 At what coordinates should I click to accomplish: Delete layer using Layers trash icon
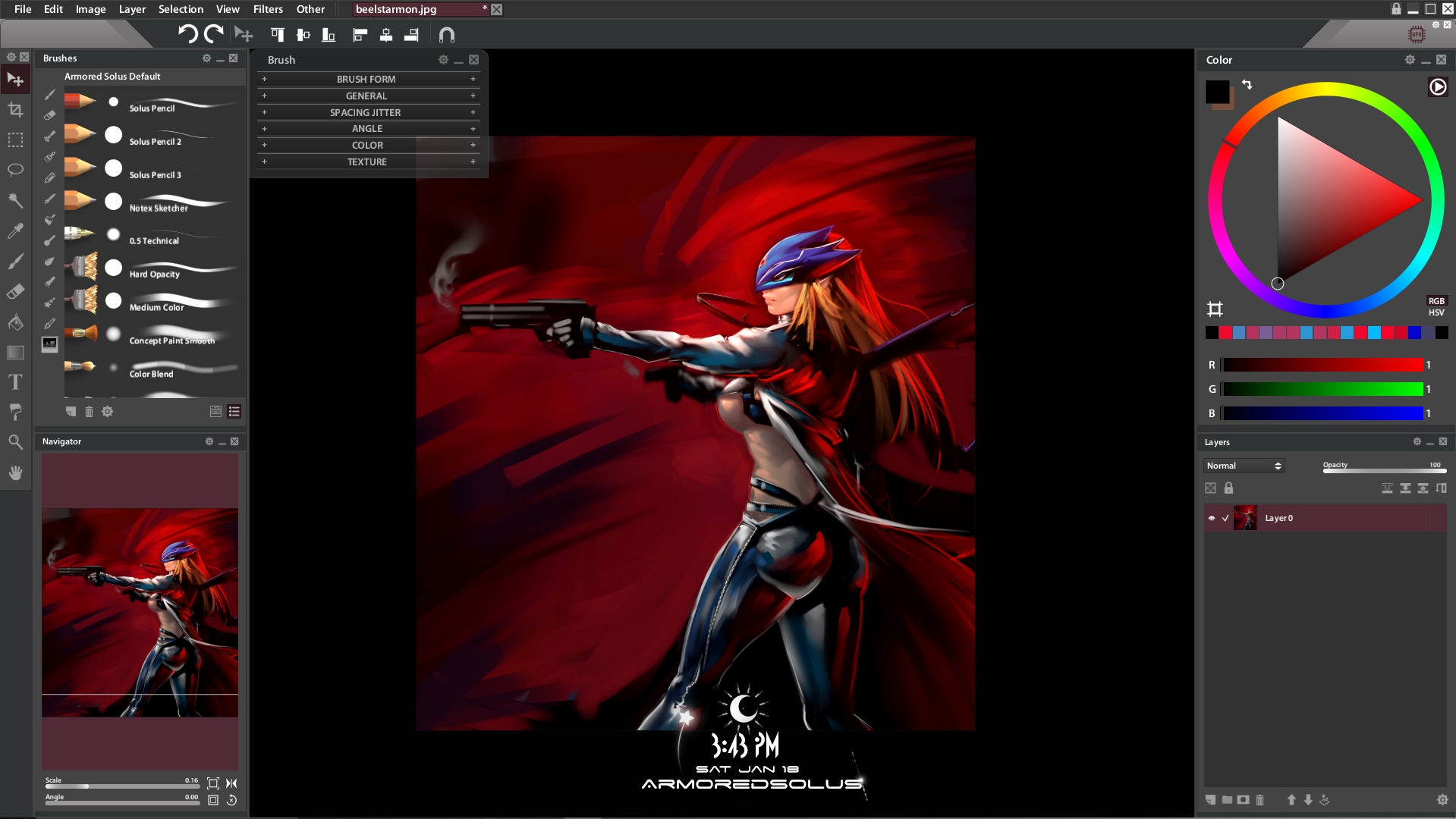pyautogui.click(x=1259, y=800)
